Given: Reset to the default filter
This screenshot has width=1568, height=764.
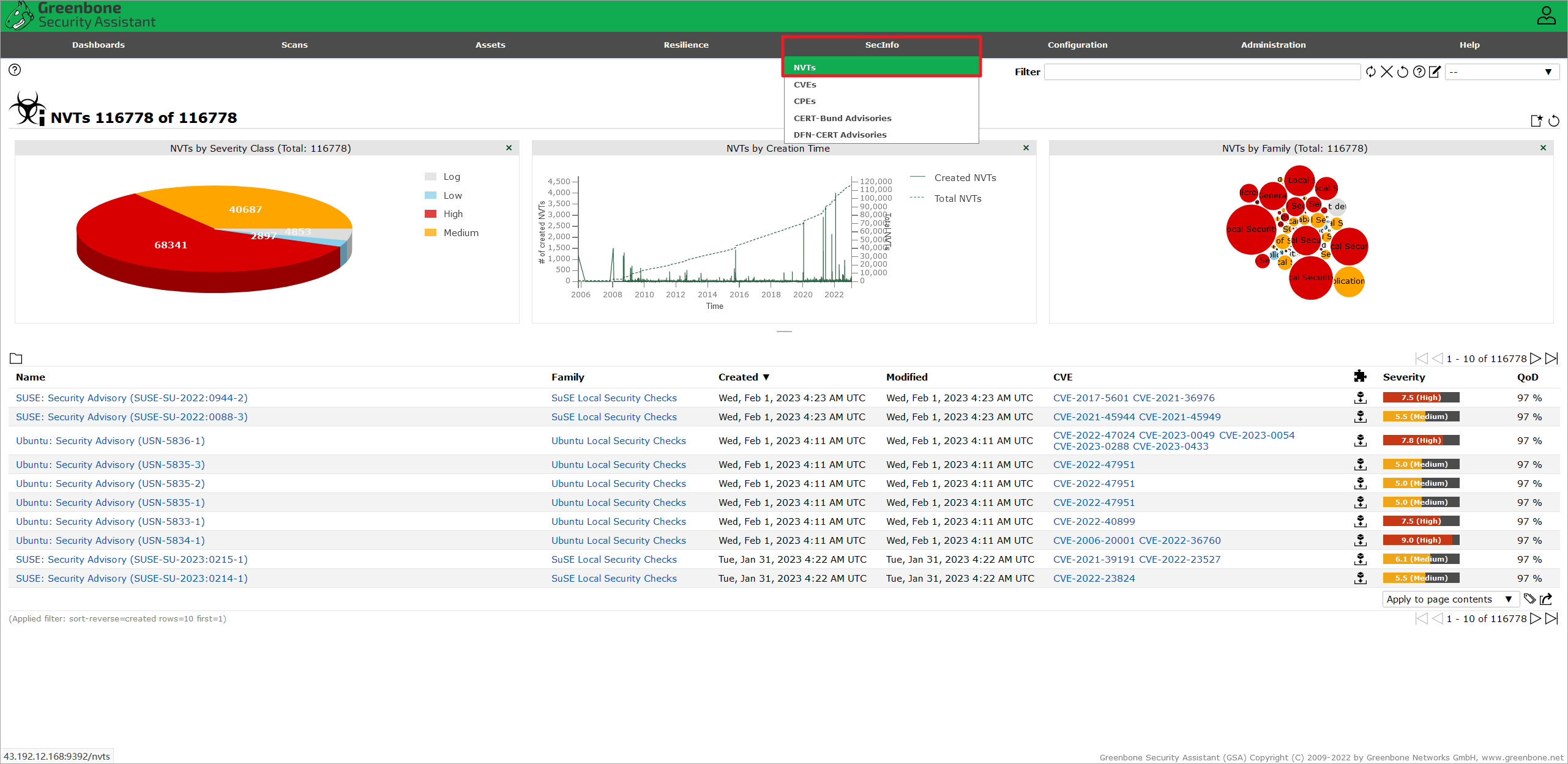Looking at the screenshot, I should click(x=1403, y=72).
